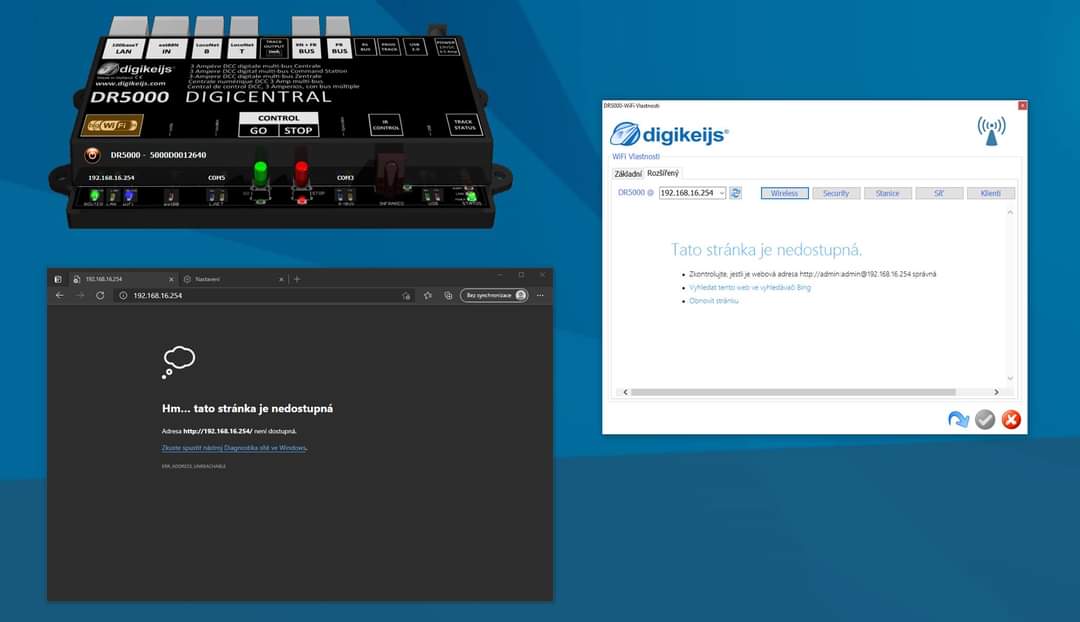
Task: Open browser collections icon
Action: [448, 295]
